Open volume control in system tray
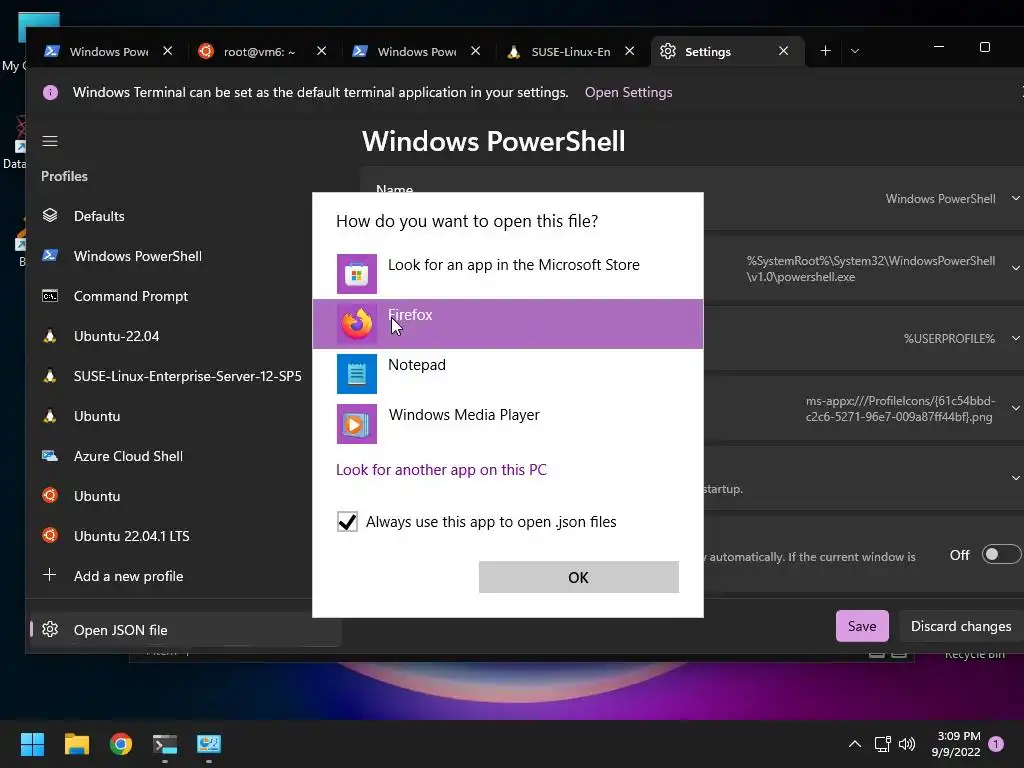1024x768 pixels. click(x=907, y=744)
